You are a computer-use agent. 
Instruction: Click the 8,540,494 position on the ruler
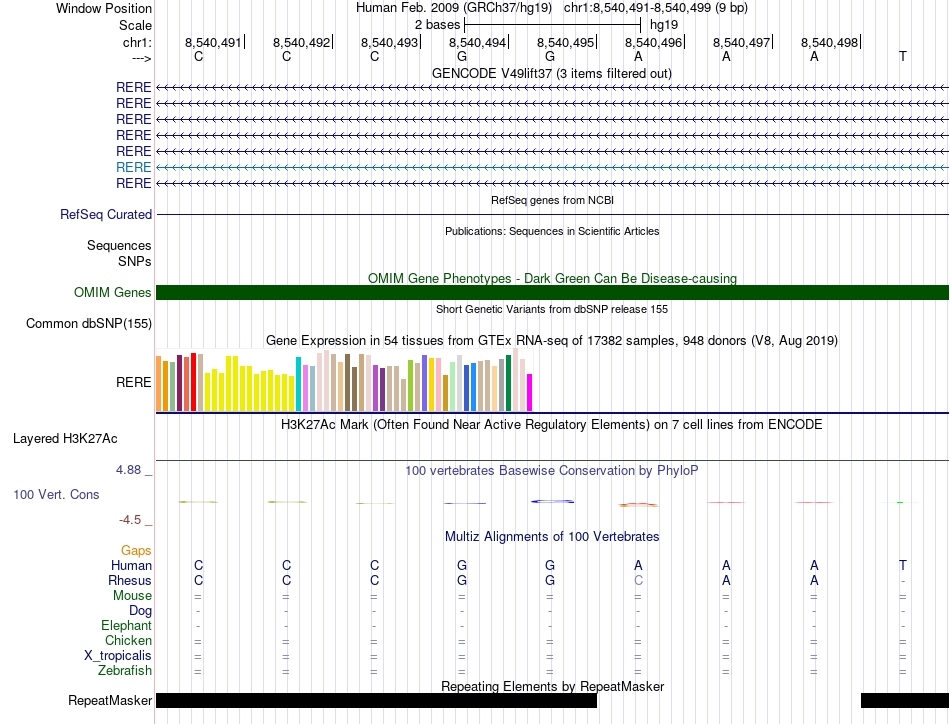click(477, 42)
